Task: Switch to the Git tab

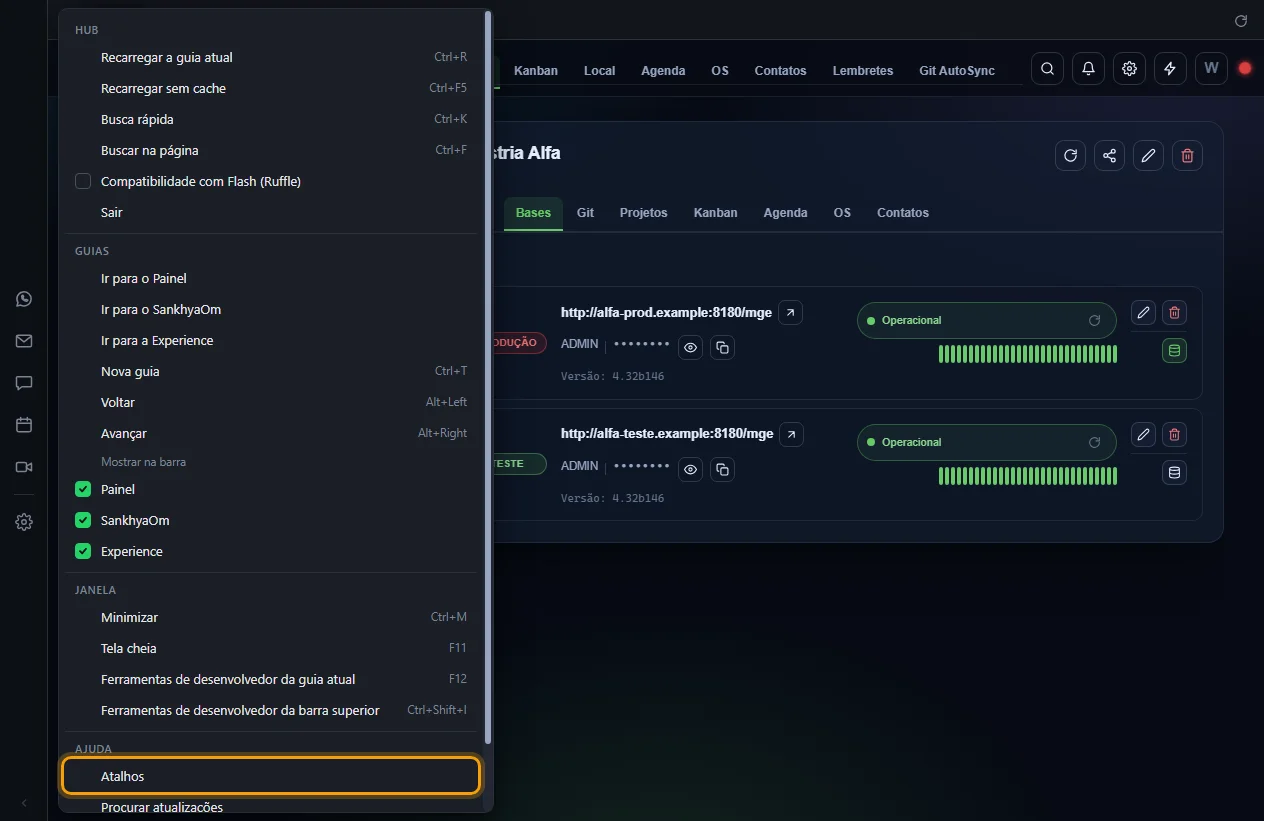Action: point(585,213)
